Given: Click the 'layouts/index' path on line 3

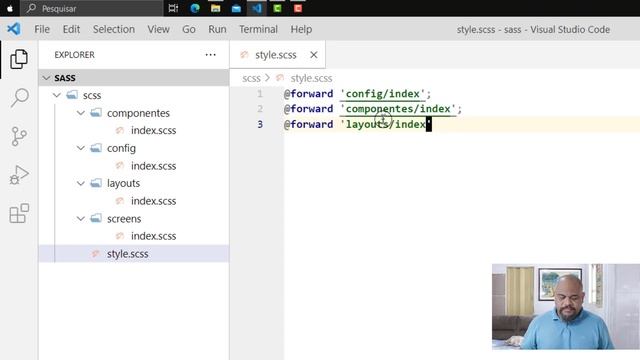Looking at the screenshot, I should (386, 124).
